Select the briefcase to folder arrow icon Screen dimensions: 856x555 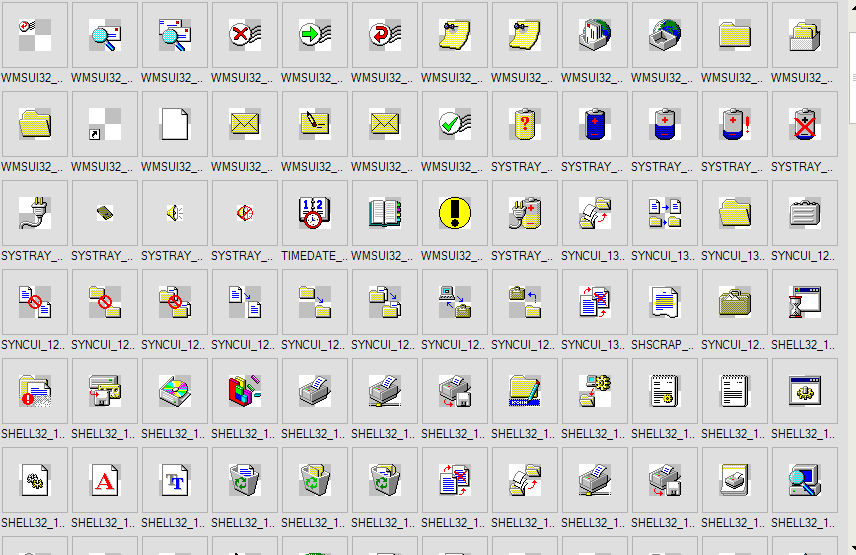(525, 302)
